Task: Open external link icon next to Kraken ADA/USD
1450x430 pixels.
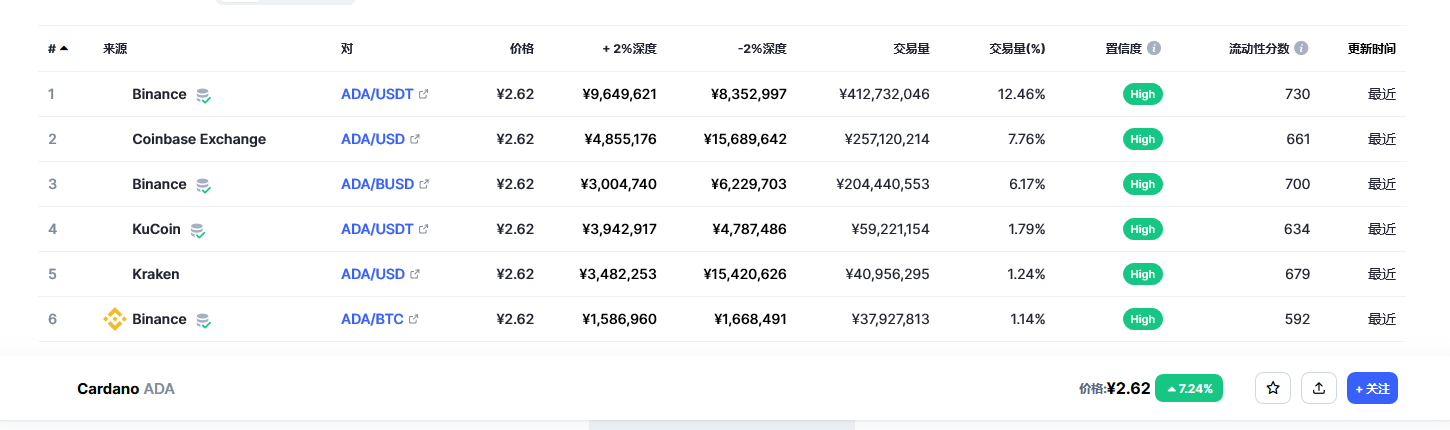Action: (x=415, y=274)
